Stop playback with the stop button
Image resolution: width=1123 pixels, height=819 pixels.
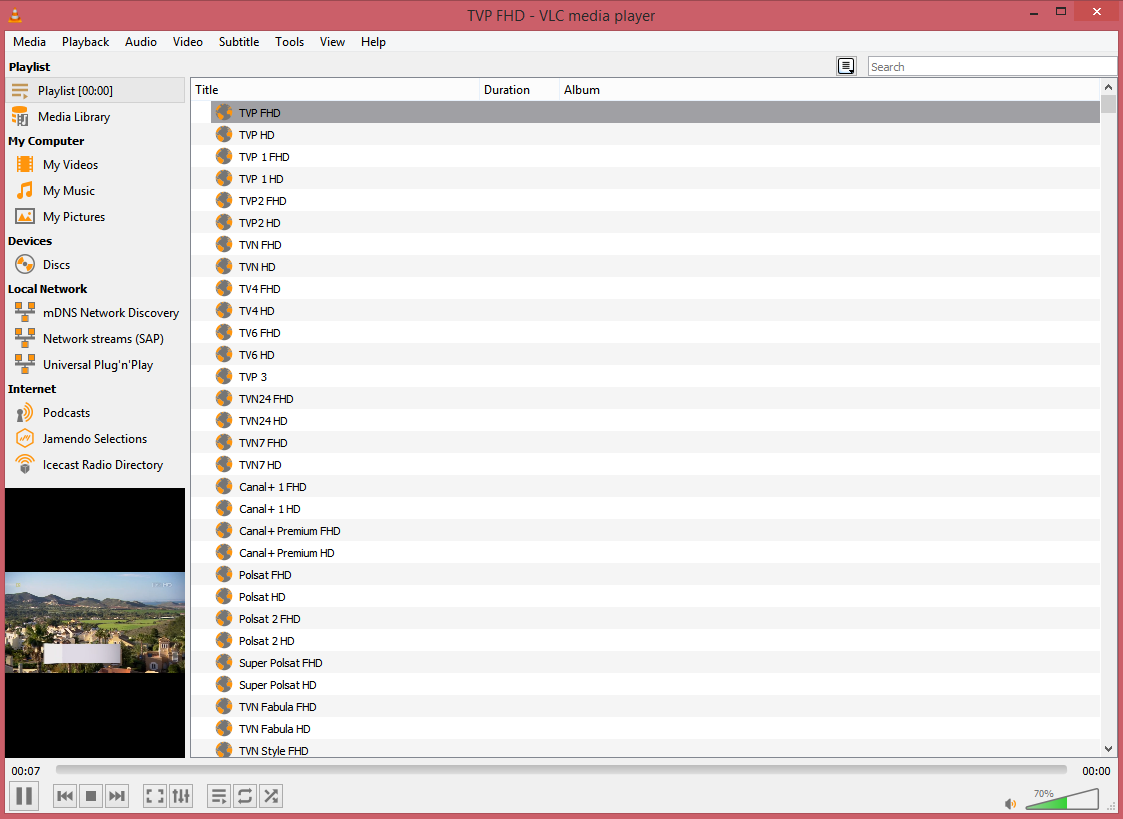[x=91, y=795]
